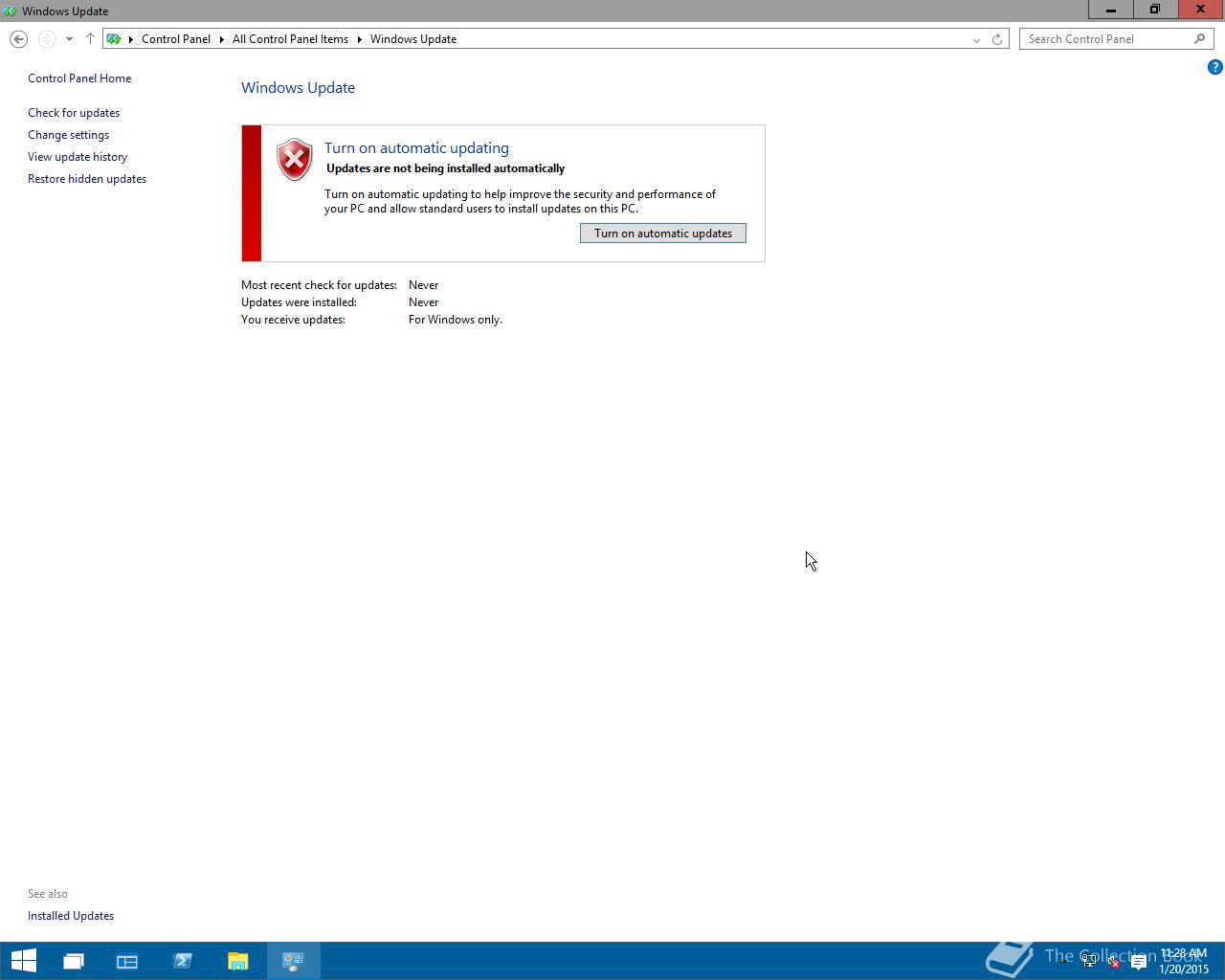This screenshot has width=1225, height=980.
Task: Go back with the Back arrow
Action: [18, 39]
